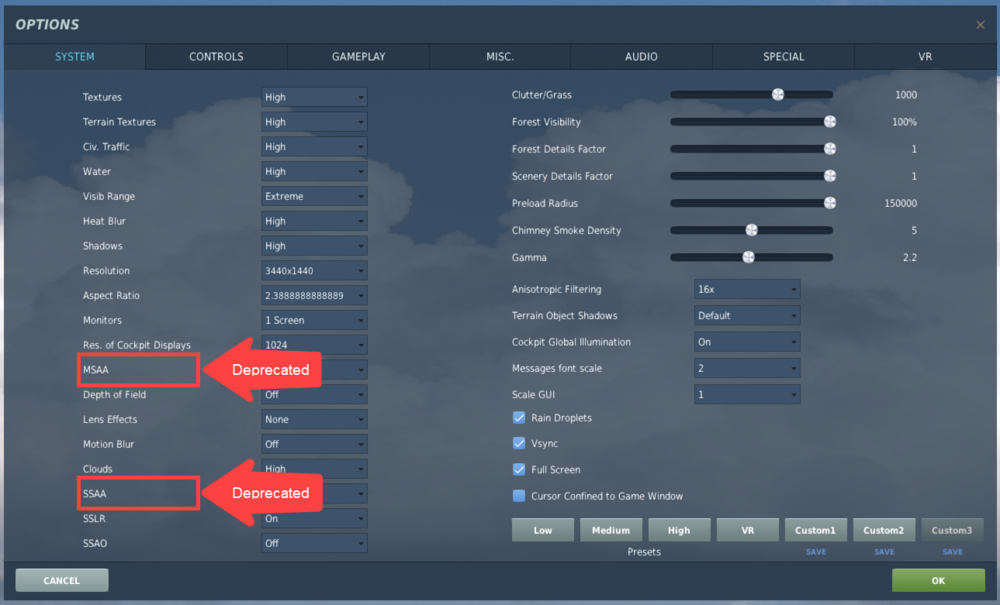1000x605 pixels.
Task: Click the Chimney Smoke Density slider handle
Action: pos(751,230)
